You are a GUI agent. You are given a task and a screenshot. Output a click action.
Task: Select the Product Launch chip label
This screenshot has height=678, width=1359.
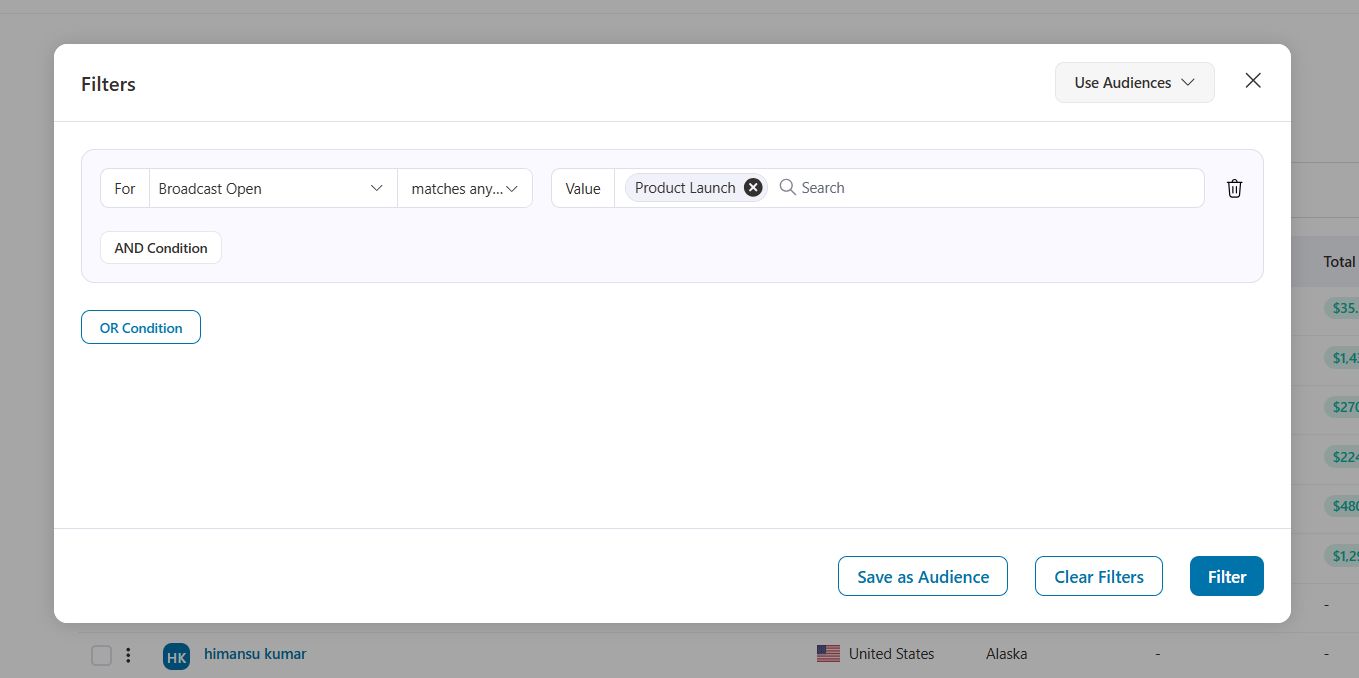tap(685, 188)
